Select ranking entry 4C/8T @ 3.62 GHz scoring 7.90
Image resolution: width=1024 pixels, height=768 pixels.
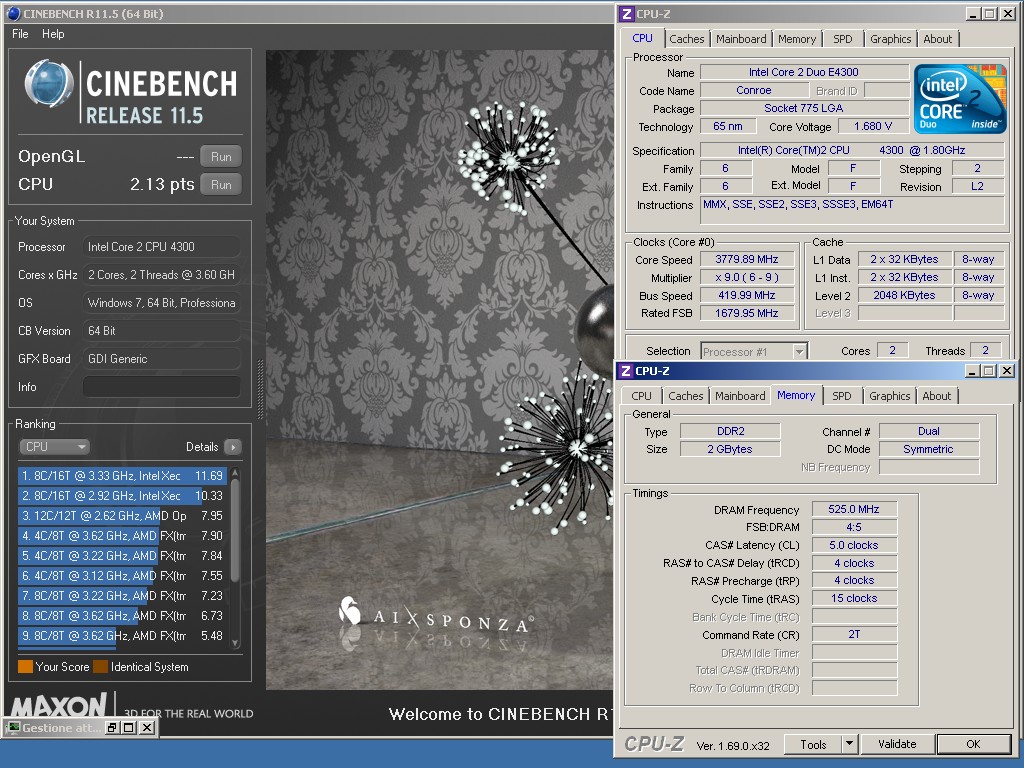(122, 536)
